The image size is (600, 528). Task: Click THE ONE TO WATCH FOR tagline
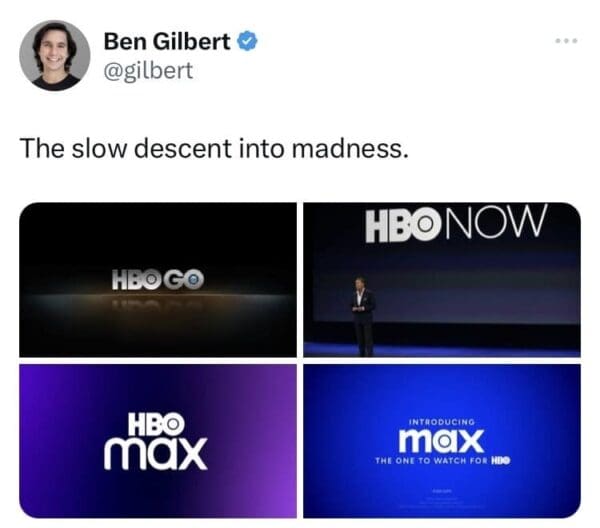[431, 461]
